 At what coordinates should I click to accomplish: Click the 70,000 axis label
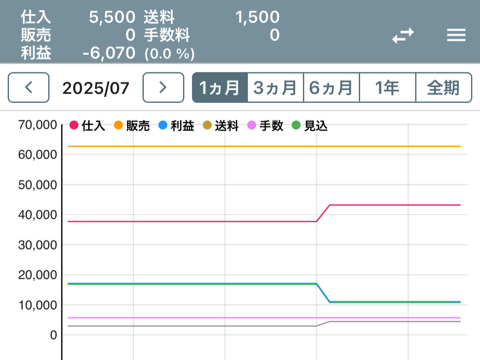(x=37, y=125)
